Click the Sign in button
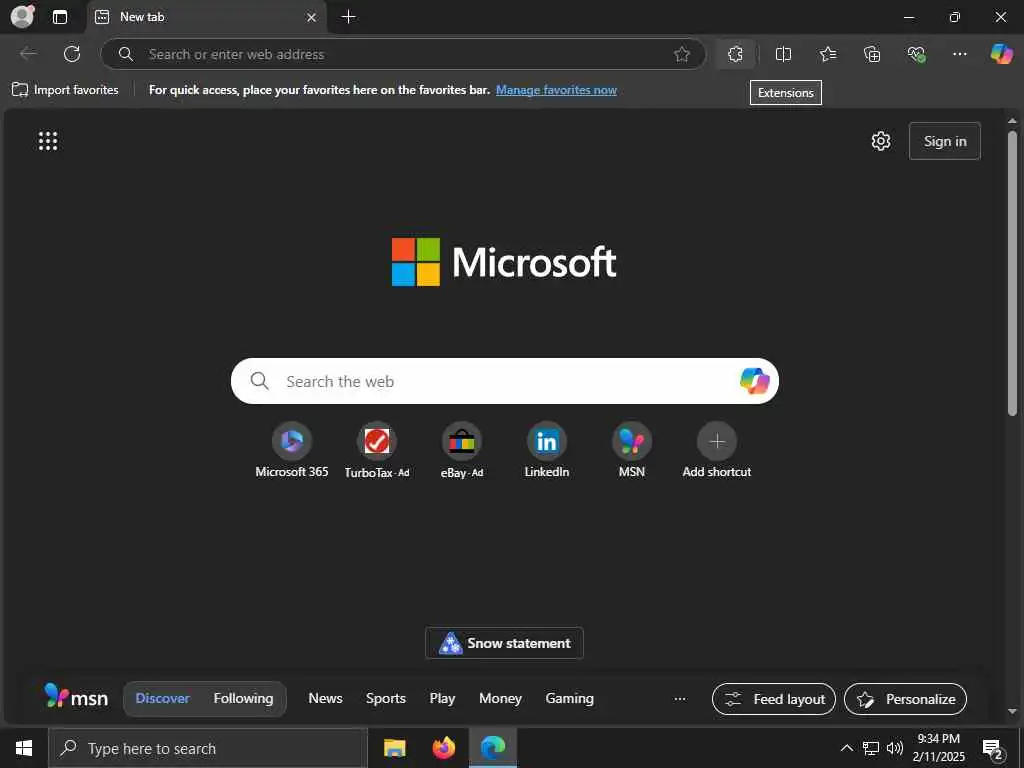 coord(944,141)
